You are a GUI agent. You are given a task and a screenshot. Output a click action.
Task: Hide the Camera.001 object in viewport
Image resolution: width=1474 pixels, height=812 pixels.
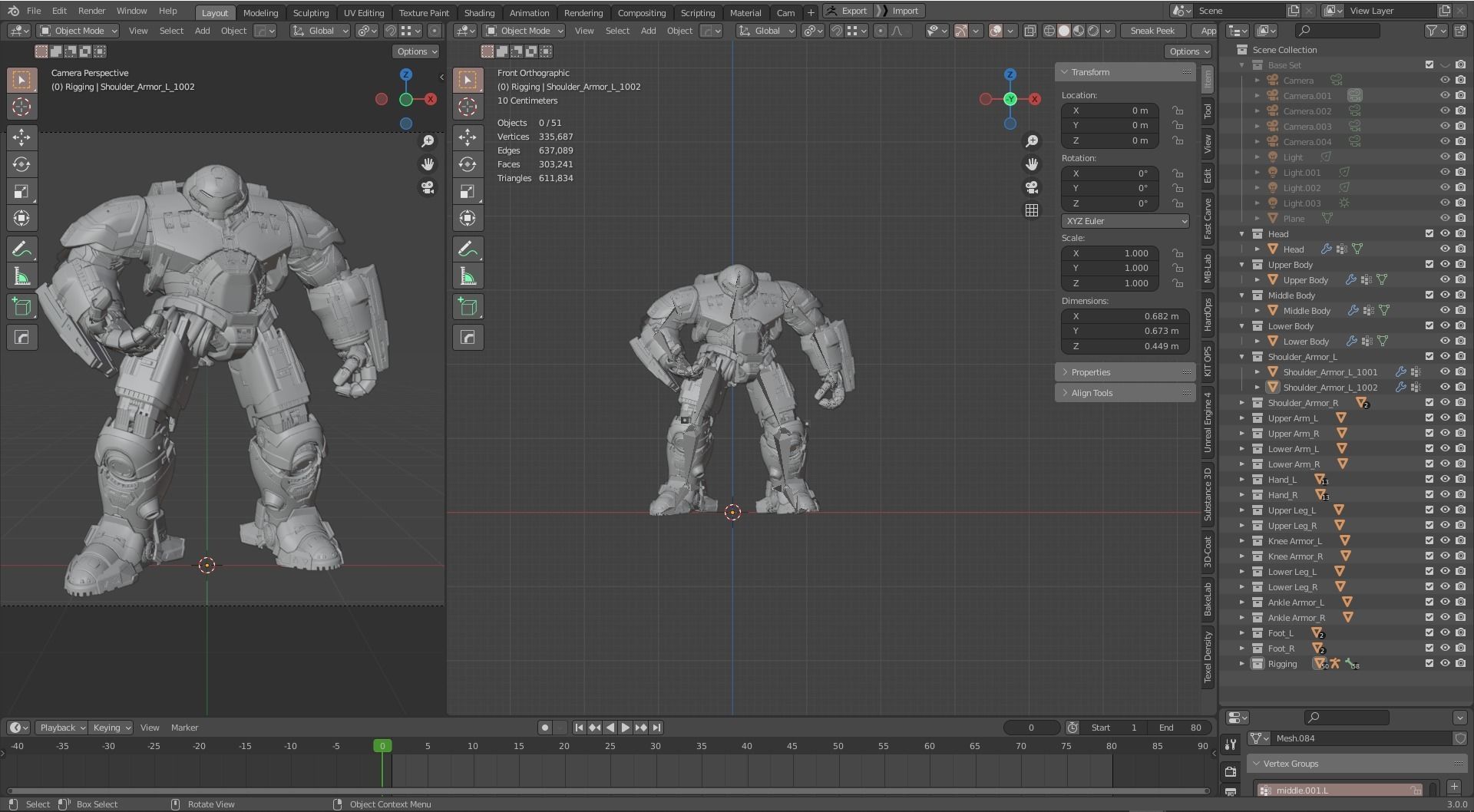pos(1444,96)
